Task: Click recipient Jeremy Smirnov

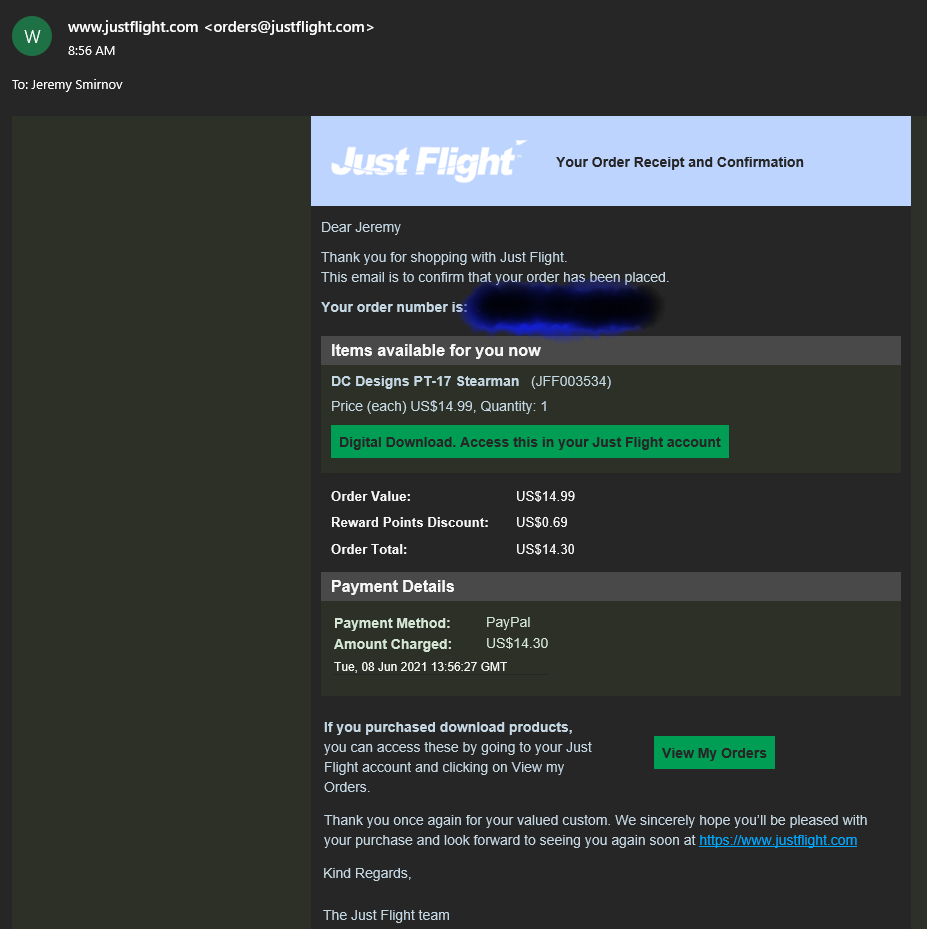Action: (x=77, y=85)
